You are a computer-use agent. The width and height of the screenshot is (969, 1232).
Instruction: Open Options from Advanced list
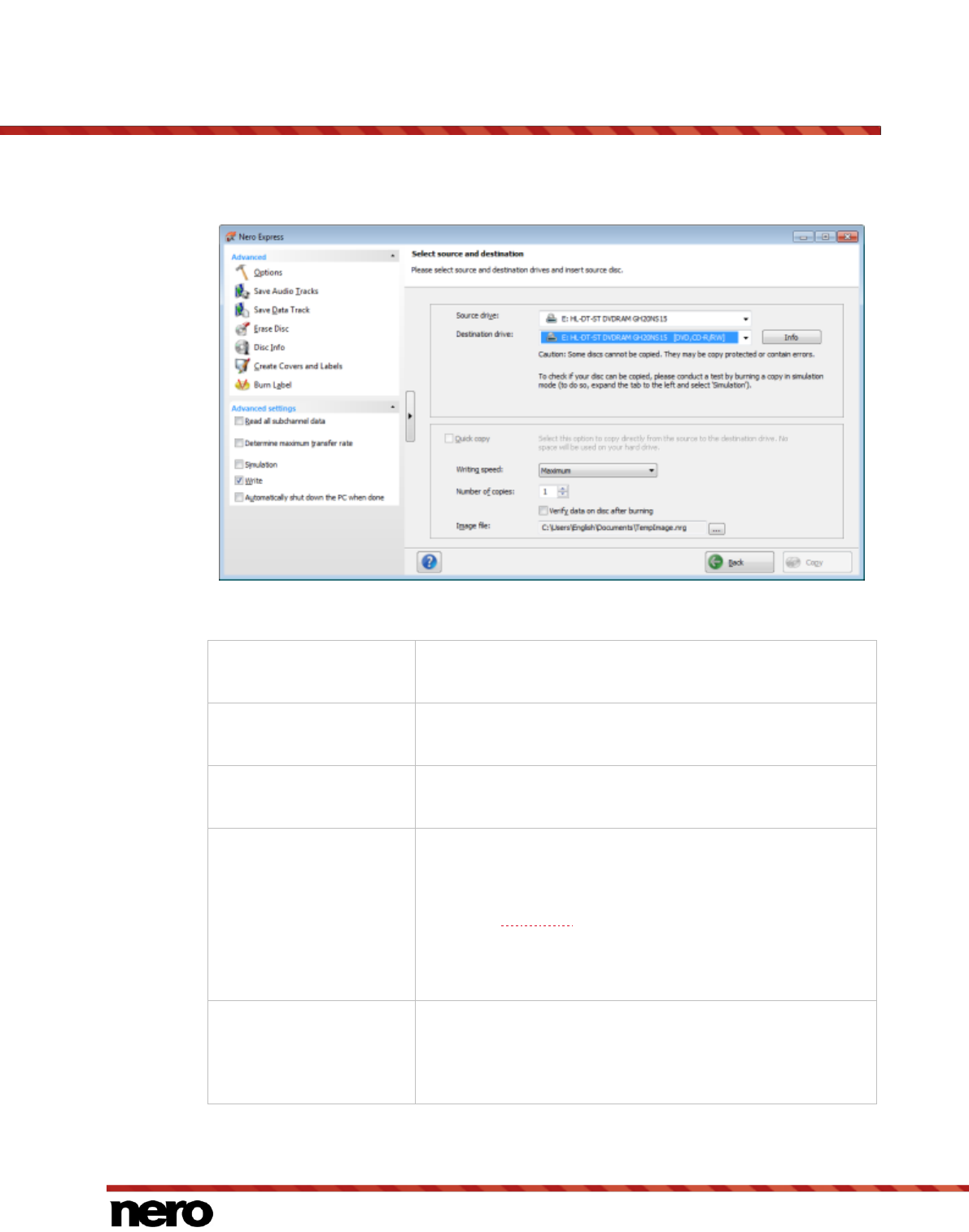pos(268,272)
